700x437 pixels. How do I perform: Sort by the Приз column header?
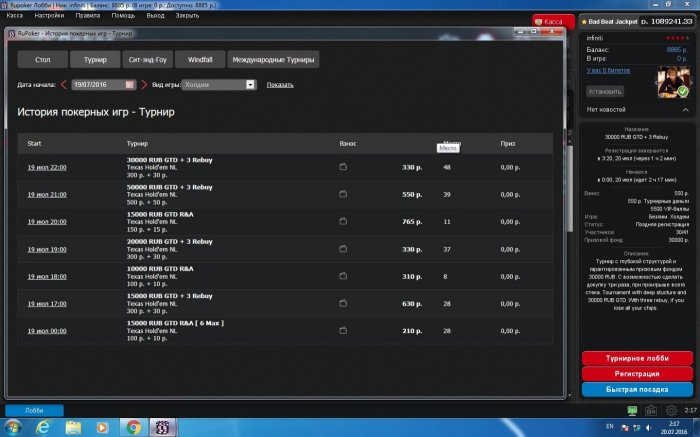[508, 143]
